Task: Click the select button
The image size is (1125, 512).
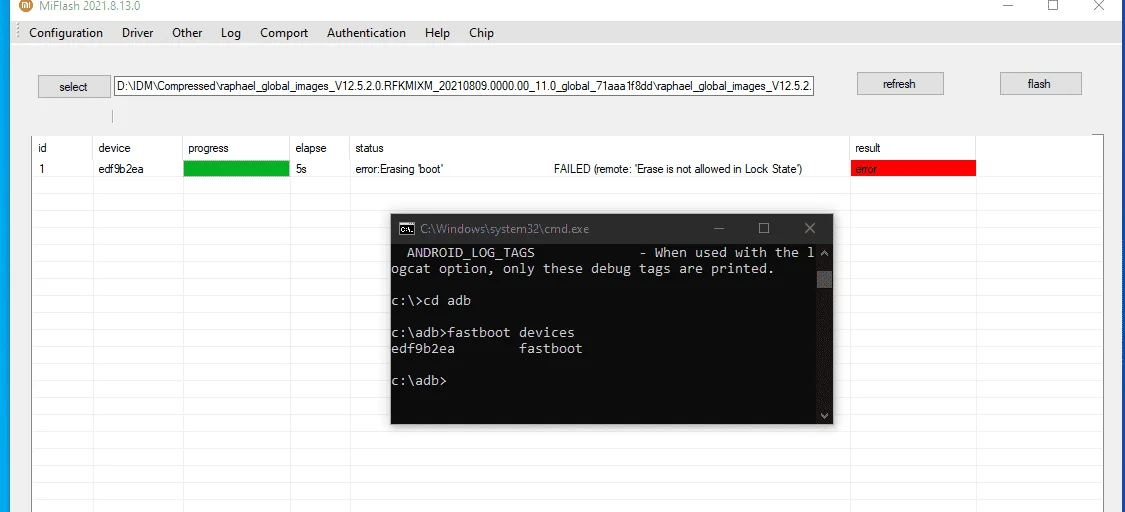Action: click(x=73, y=87)
